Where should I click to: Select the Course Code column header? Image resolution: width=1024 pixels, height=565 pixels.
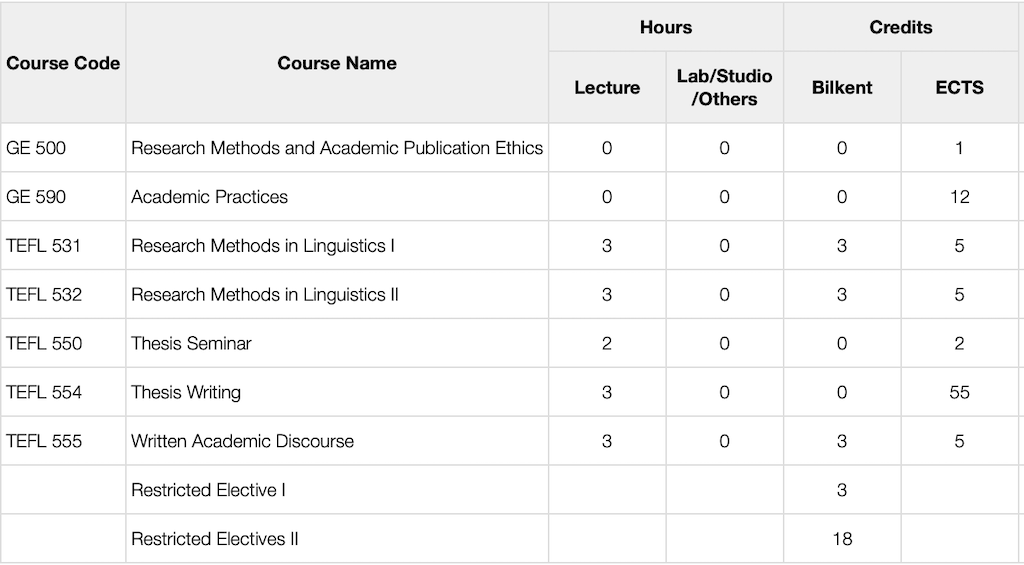(63, 63)
